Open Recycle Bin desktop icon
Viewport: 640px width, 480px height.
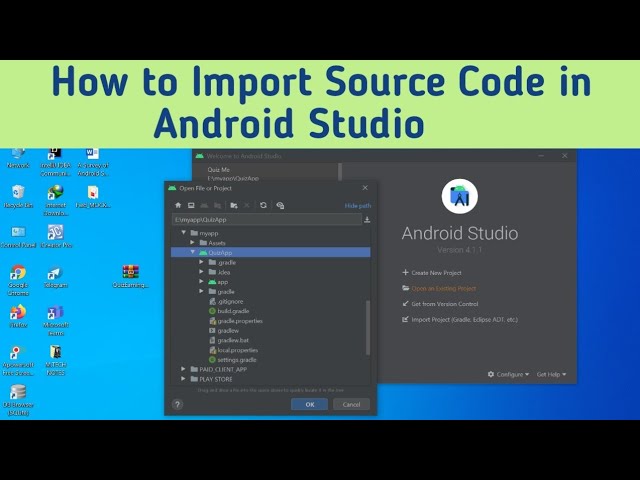[x=18, y=196]
